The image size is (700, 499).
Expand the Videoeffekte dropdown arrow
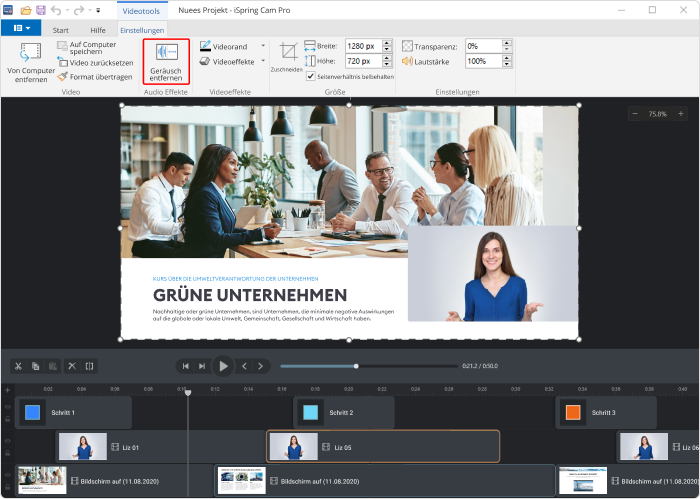[263, 61]
